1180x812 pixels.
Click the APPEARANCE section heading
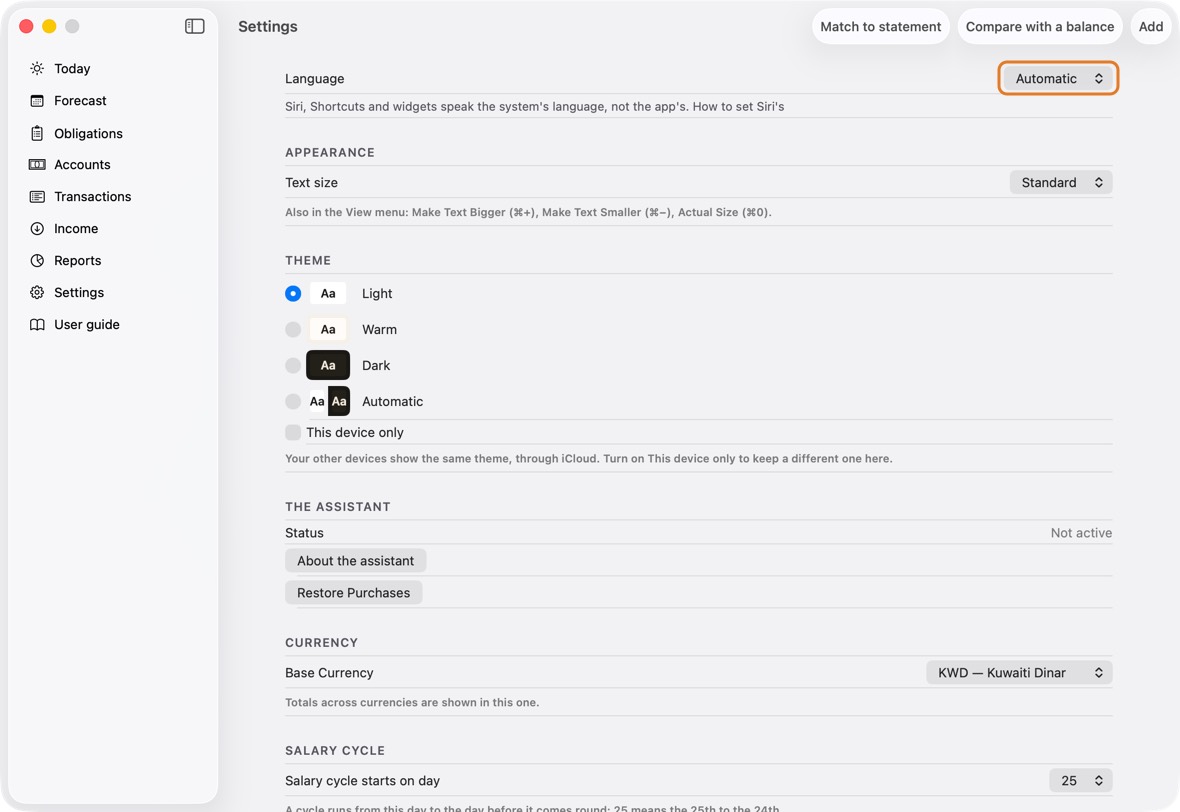(x=330, y=153)
